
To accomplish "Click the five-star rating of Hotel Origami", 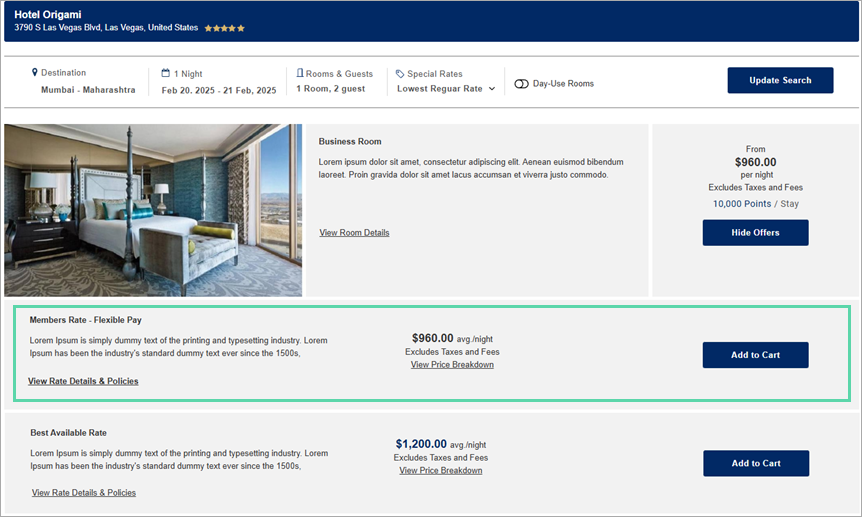I will [x=224, y=28].
